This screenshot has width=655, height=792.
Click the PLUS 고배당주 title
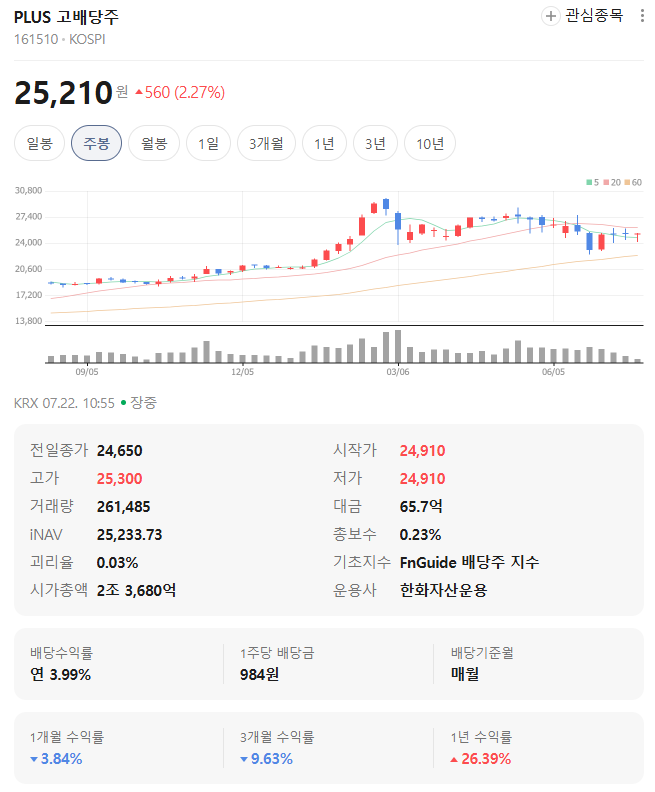click(66, 17)
